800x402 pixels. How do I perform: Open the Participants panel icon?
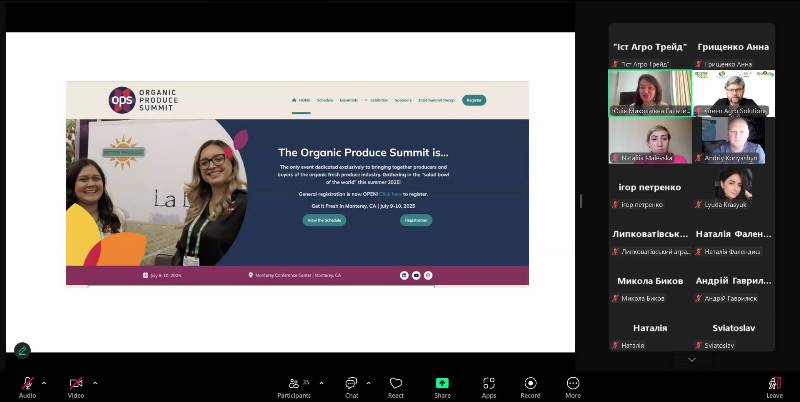[294, 383]
